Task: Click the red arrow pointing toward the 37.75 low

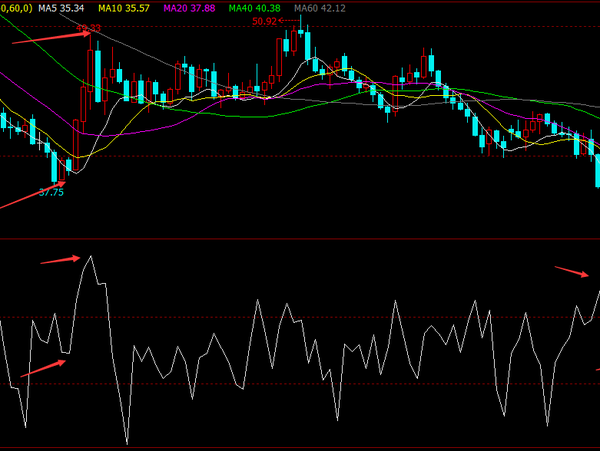Action: point(25,198)
